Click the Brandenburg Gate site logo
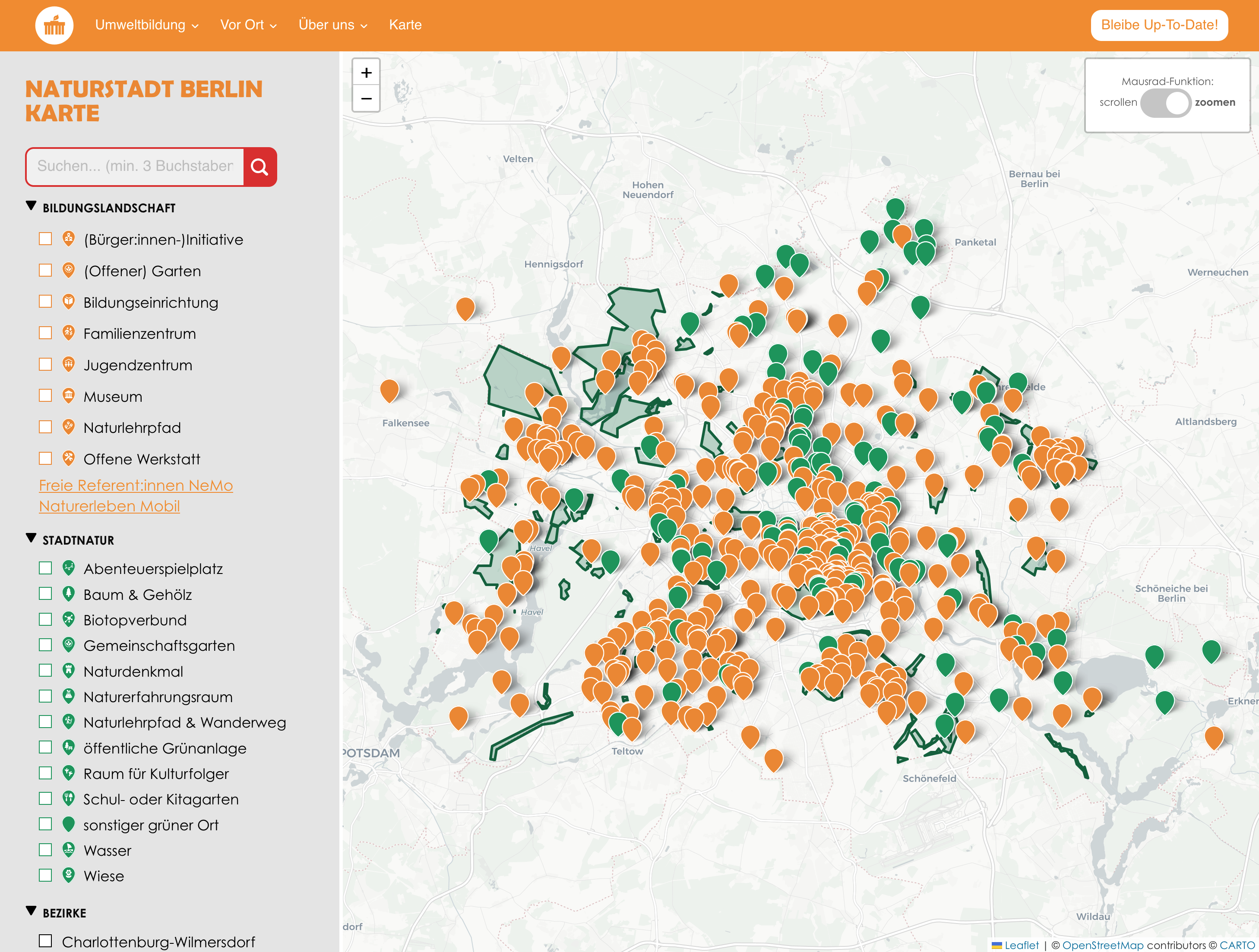The width and height of the screenshot is (1259, 952). click(x=54, y=25)
